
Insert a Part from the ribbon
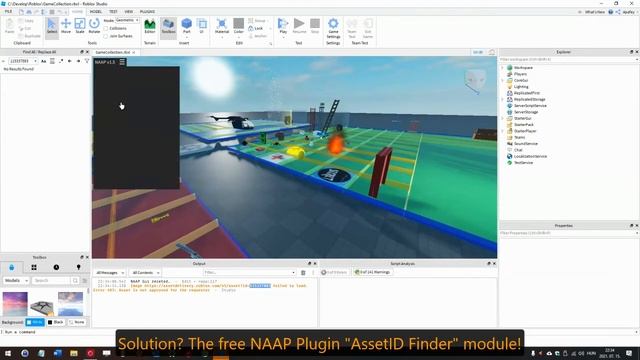(187, 27)
